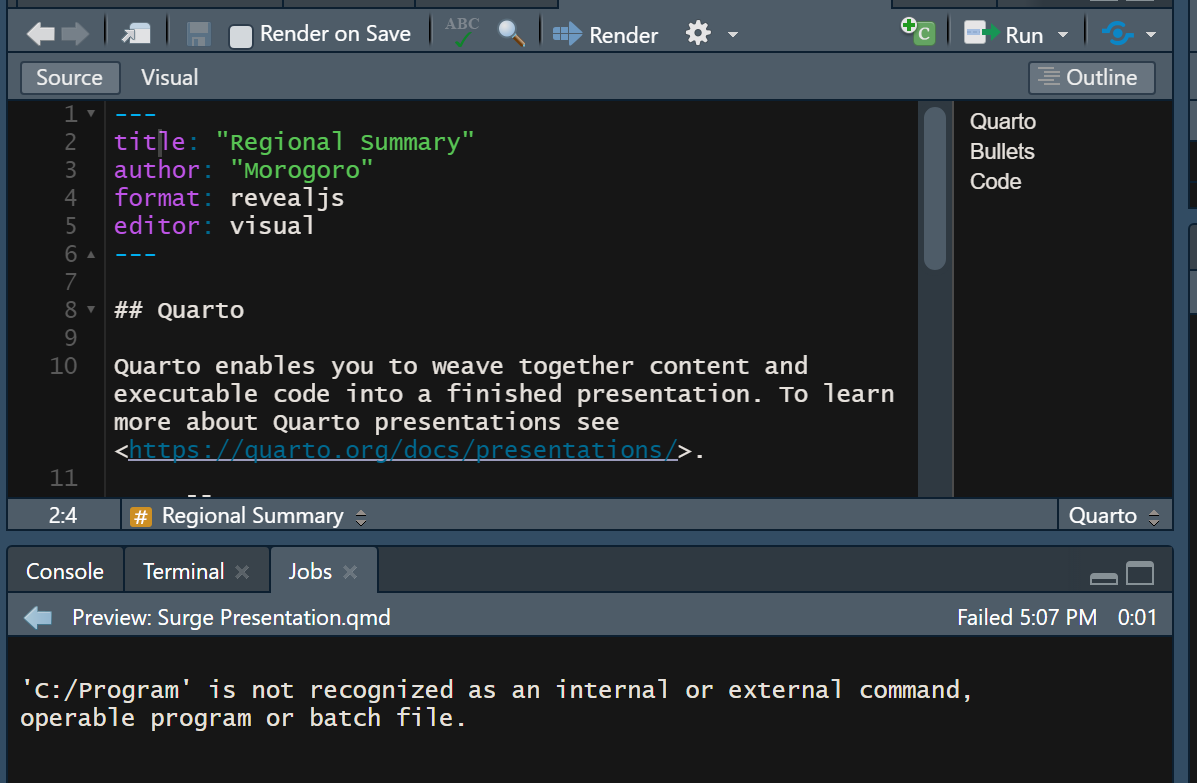
Task: Click the Render button
Action: coord(606,35)
